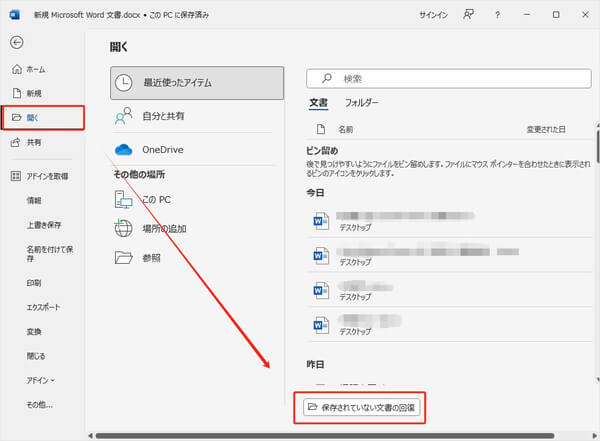Click the computer icon for this PC
This screenshot has height=441, width=600.
124,199
